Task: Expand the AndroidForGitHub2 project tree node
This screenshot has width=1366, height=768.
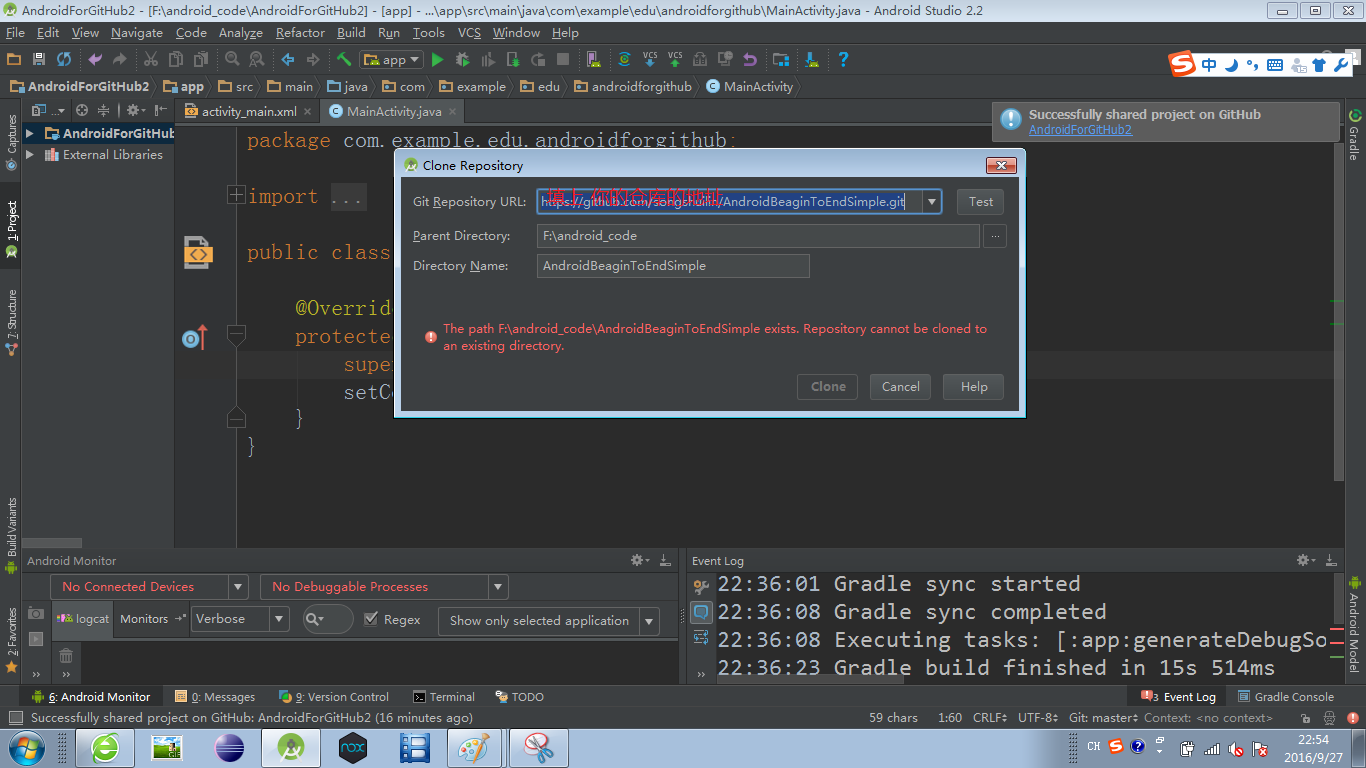Action: coord(30,133)
